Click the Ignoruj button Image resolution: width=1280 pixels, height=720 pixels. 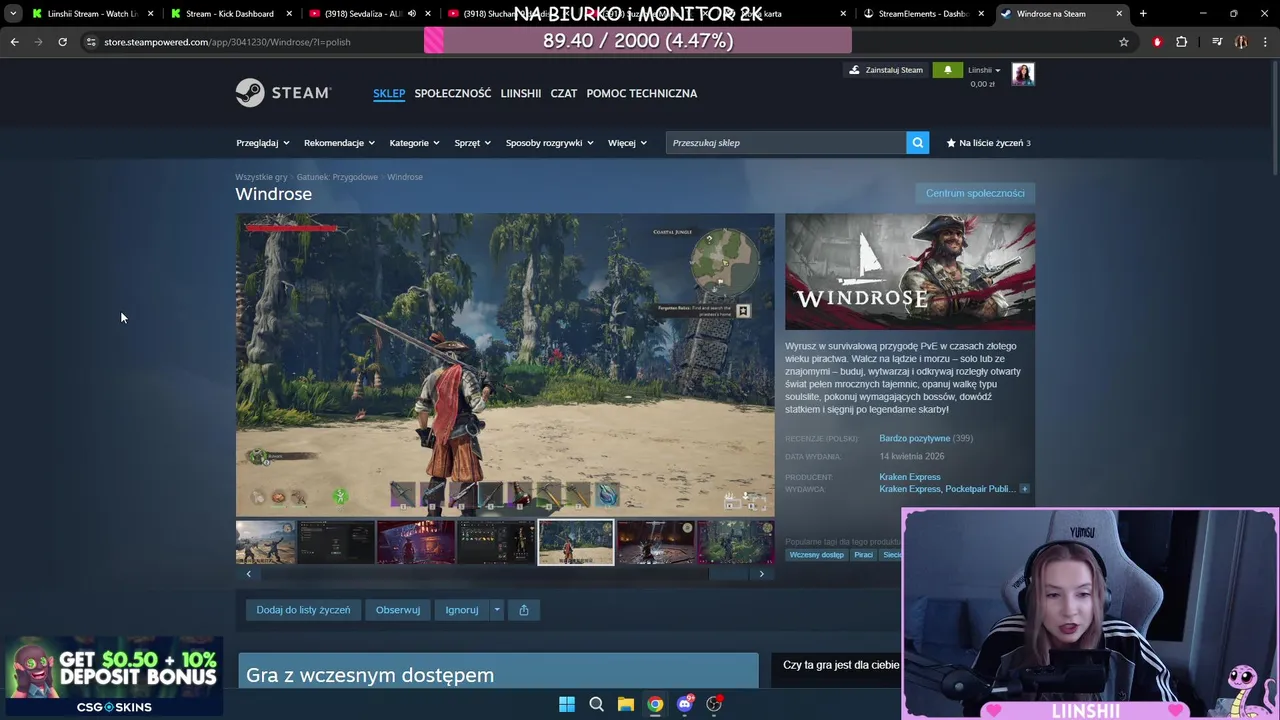(462, 610)
